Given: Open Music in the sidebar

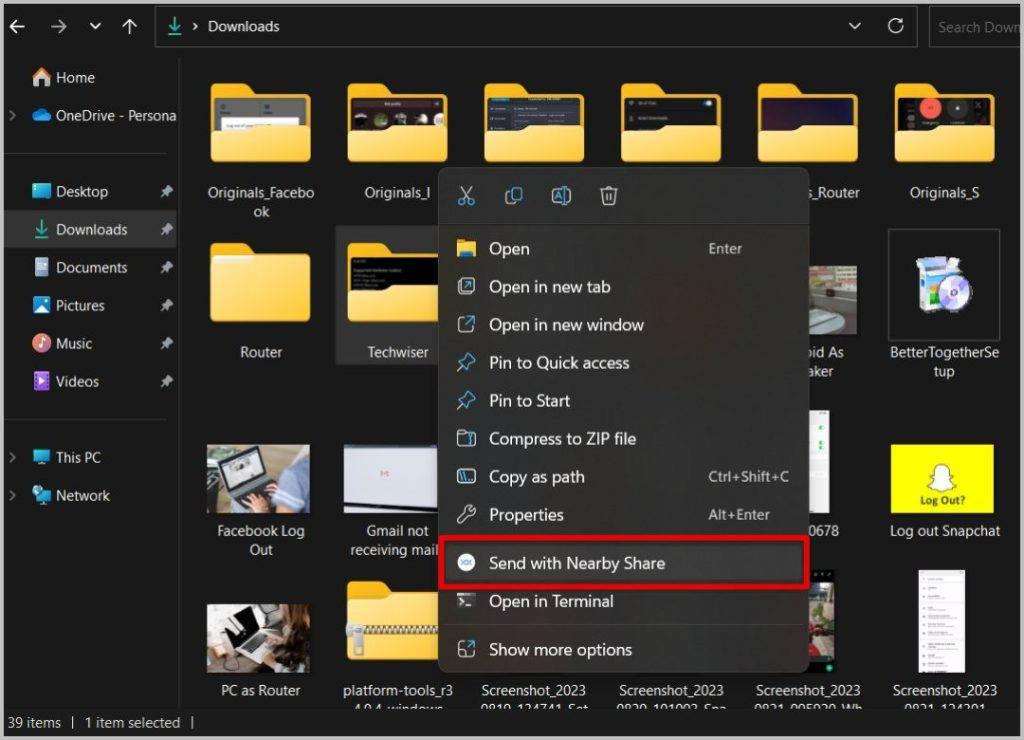Looking at the screenshot, I should click(x=63, y=343).
